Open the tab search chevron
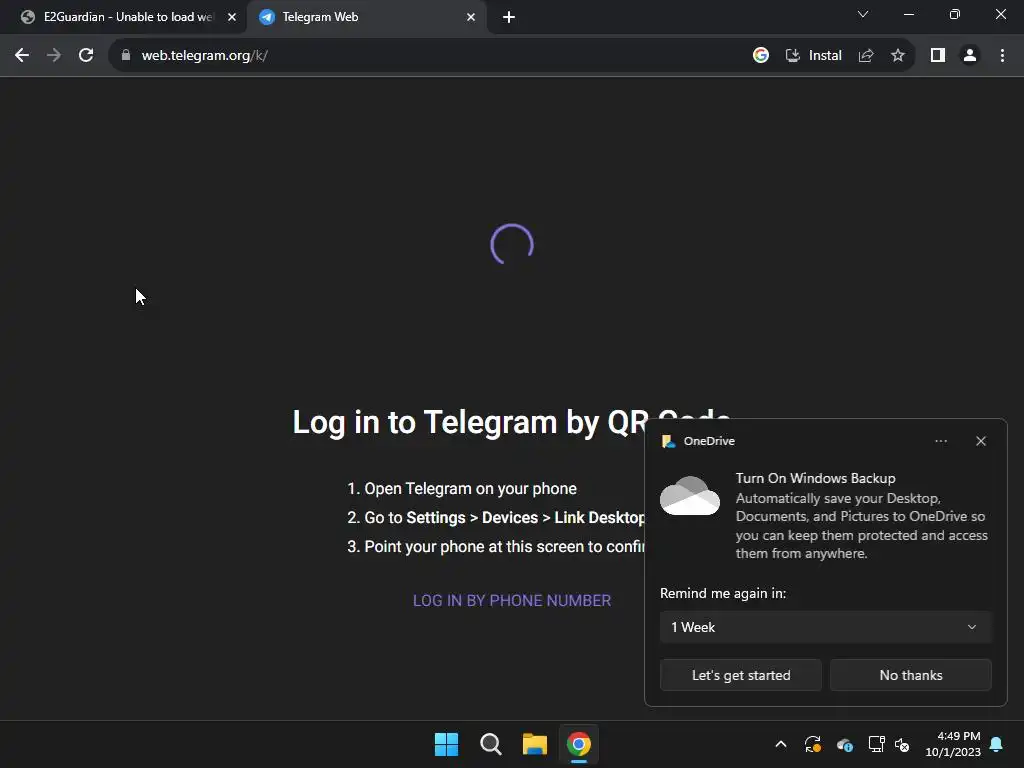1024x768 pixels. coord(863,14)
